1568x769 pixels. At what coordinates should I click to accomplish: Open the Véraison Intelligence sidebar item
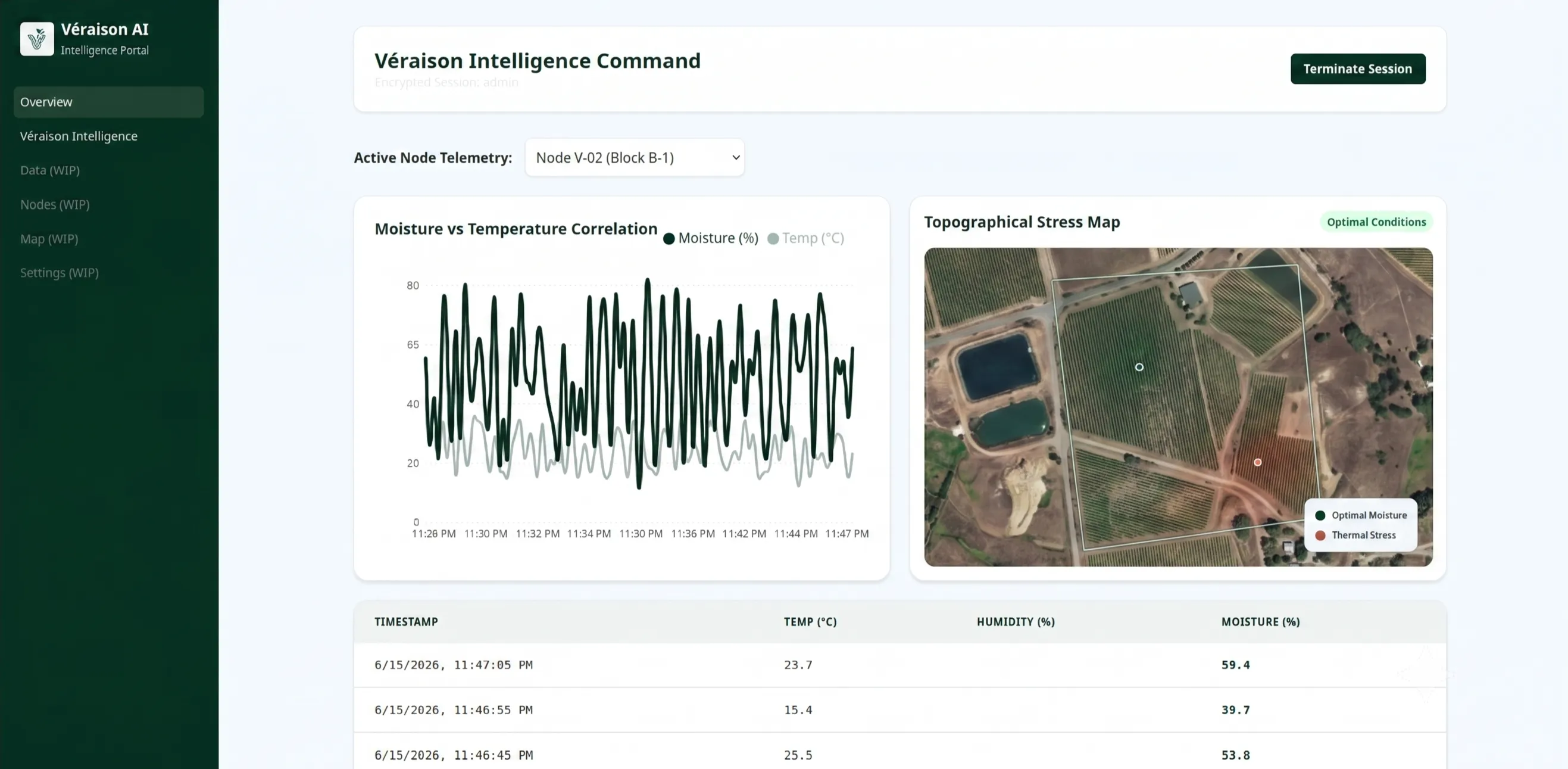[79, 136]
